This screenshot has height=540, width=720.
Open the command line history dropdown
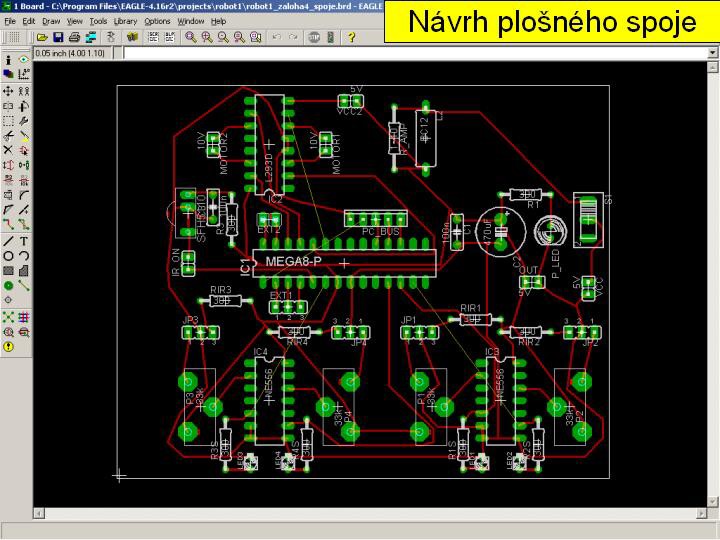pos(123,52)
